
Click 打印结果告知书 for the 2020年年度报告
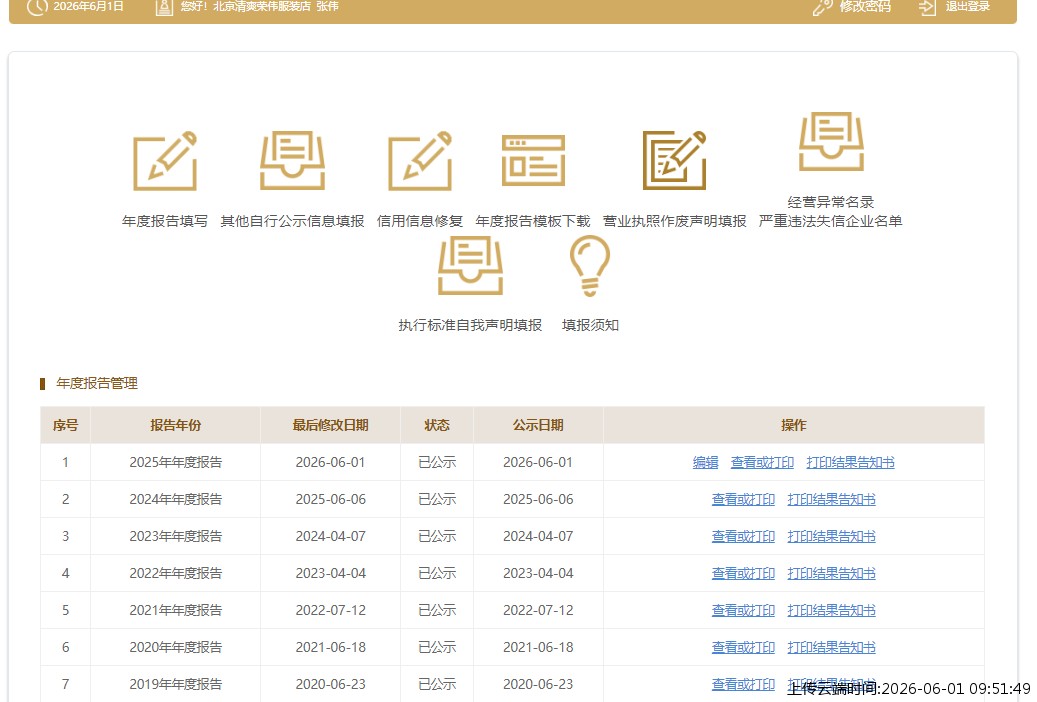point(831,648)
